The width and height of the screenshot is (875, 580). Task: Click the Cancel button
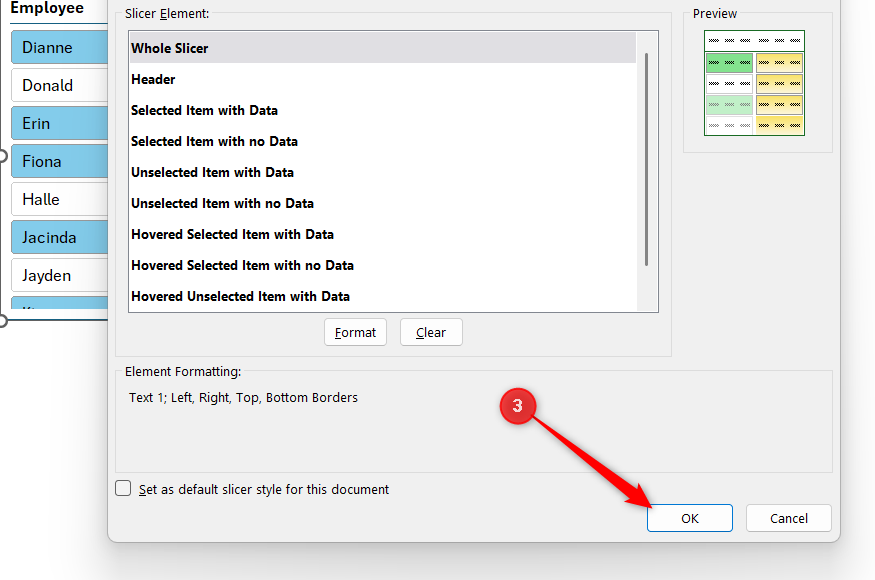coord(789,518)
